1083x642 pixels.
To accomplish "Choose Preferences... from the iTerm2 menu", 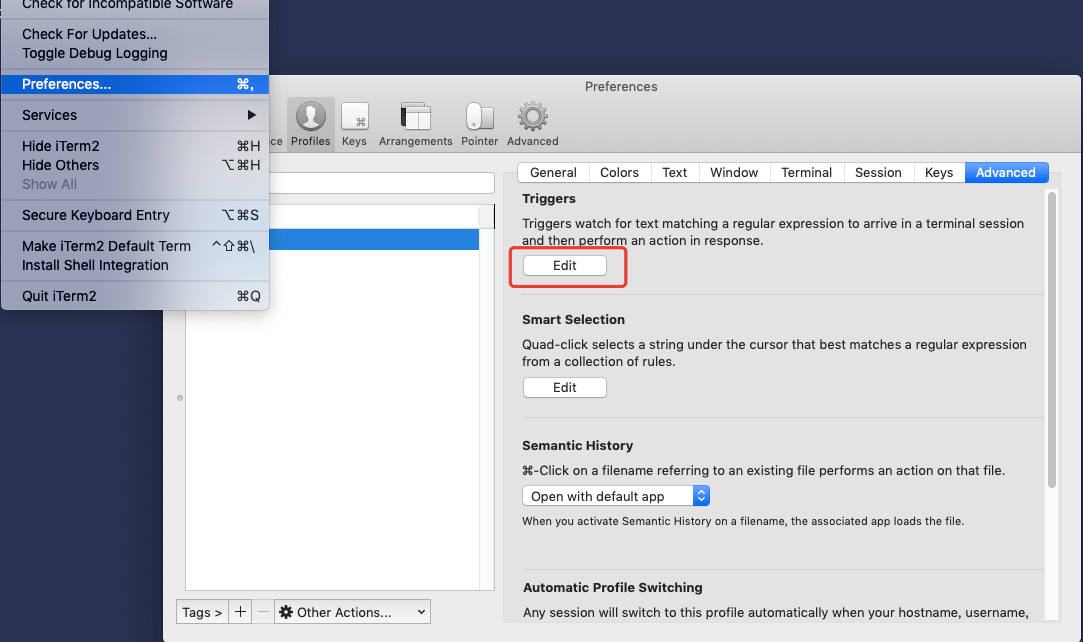I will click(x=135, y=84).
